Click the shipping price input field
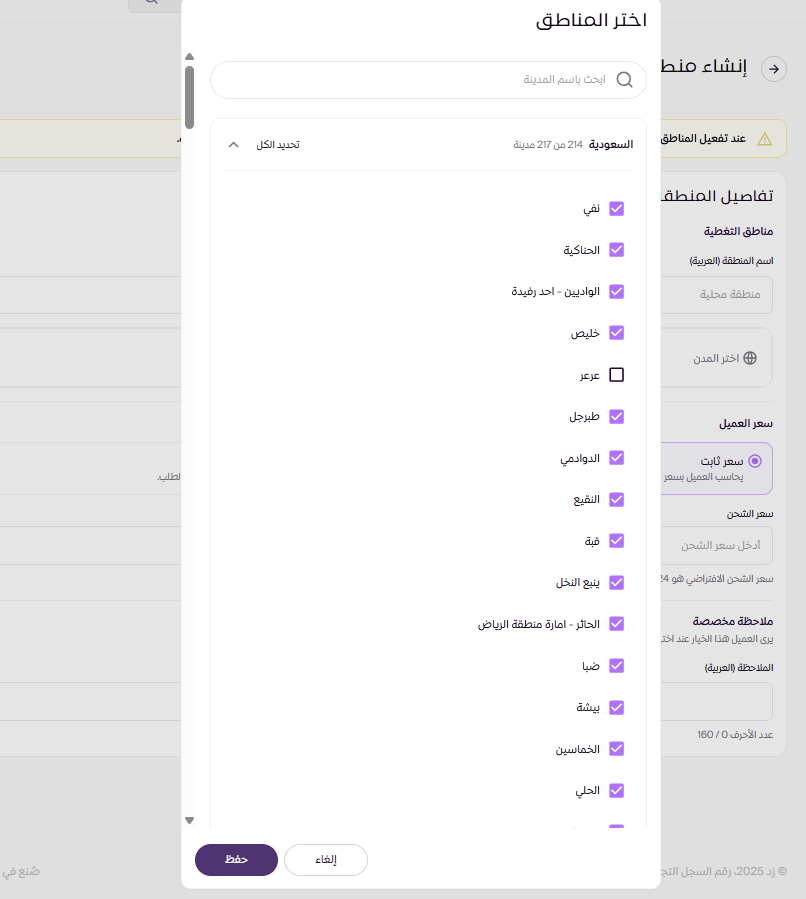Screen dimensions: 806x899 point(720,545)
